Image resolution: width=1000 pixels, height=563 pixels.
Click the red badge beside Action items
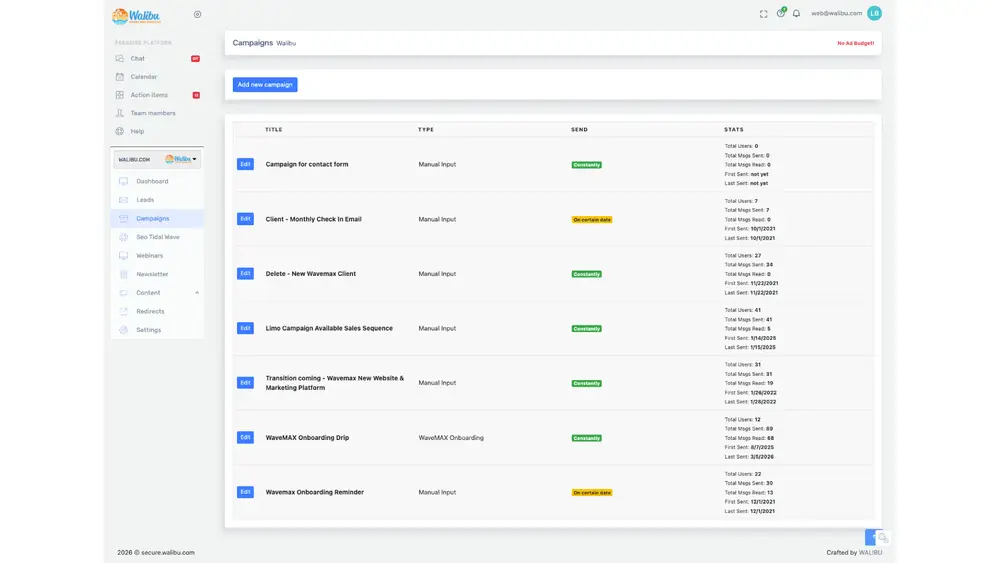196,95
